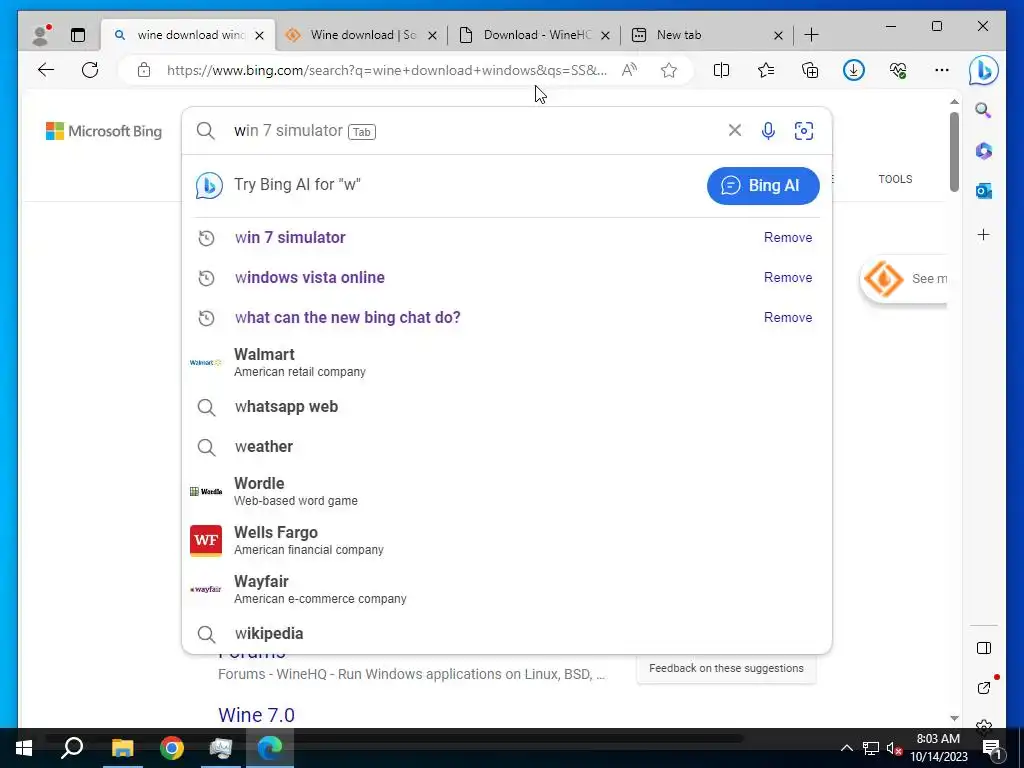Image resolution: width=1024 pixels, height=768 pixels.
Task: Launch Google Chrome from taskbar
Action: coord(172,748)
